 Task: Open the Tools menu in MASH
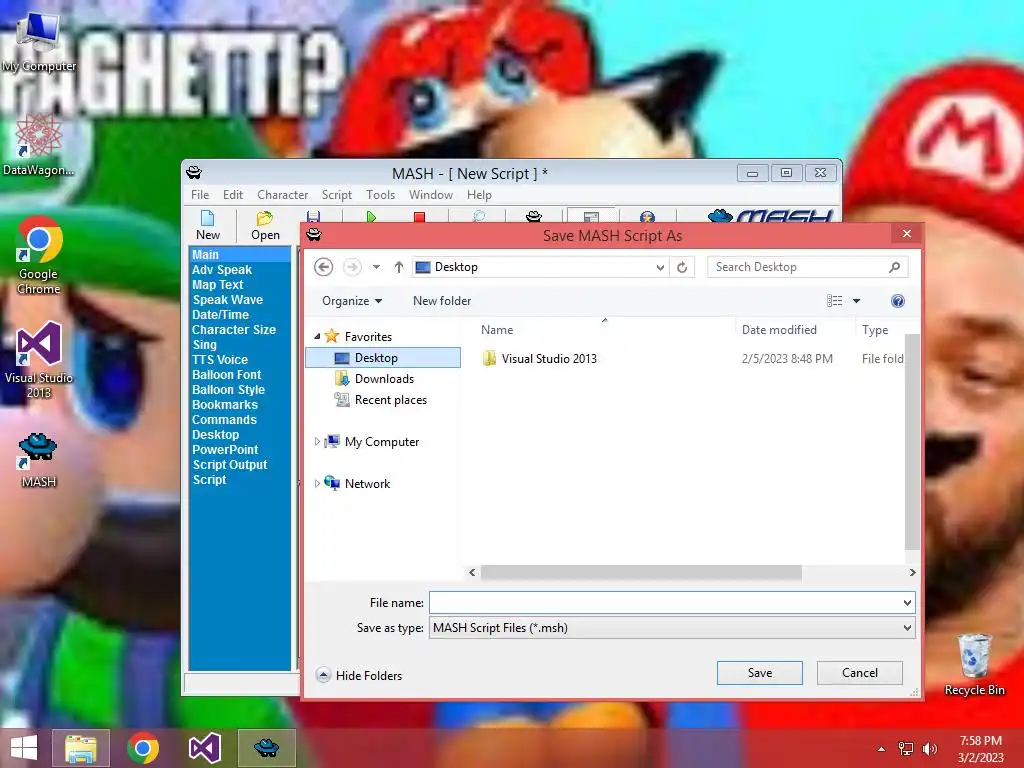click(x=380, y=195)
